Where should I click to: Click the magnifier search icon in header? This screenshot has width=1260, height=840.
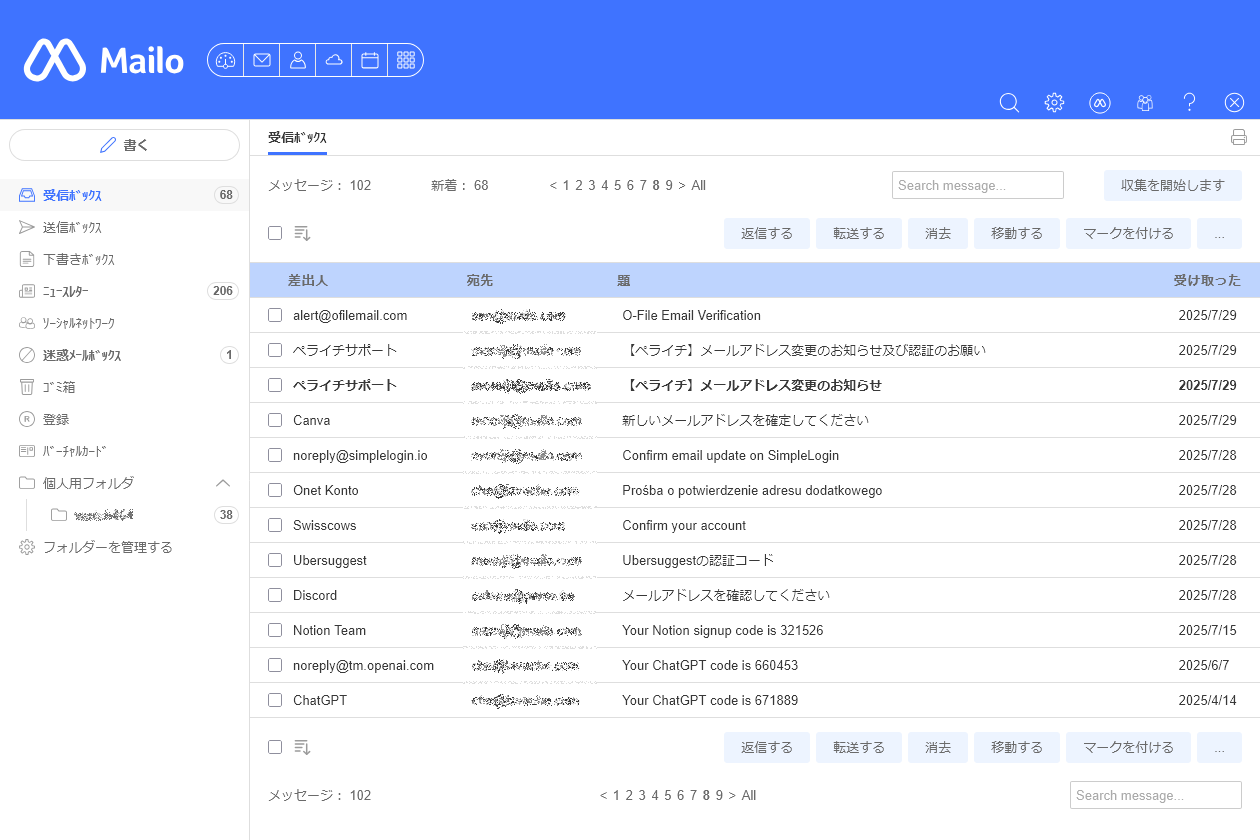1009,102
